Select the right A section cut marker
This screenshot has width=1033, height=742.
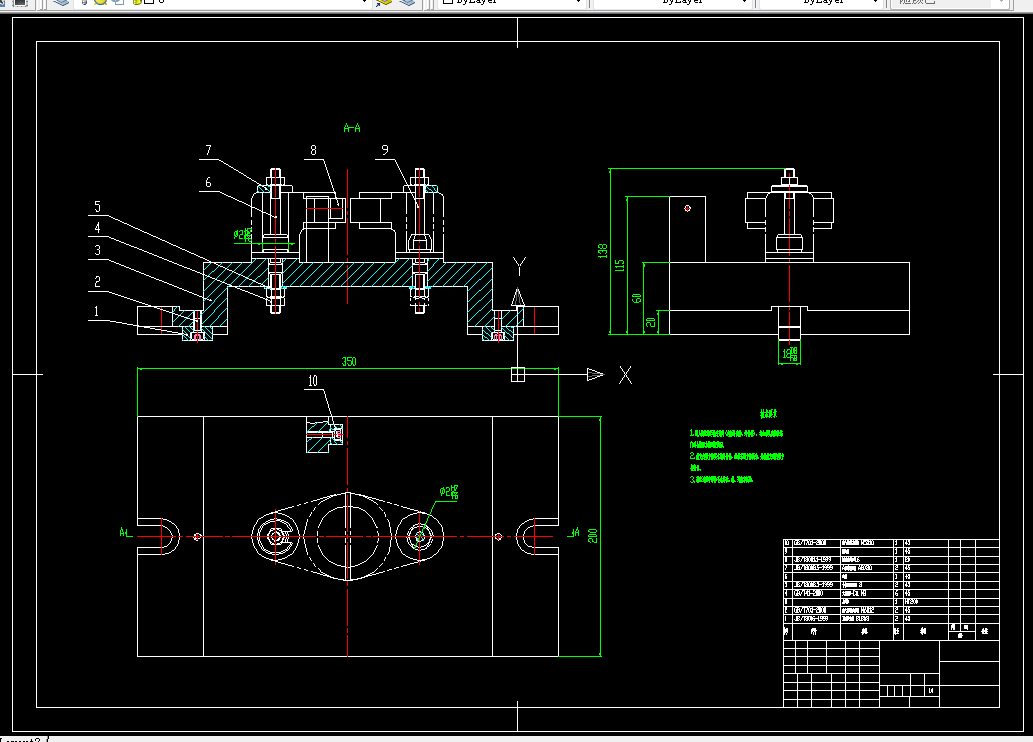point(574,532)
